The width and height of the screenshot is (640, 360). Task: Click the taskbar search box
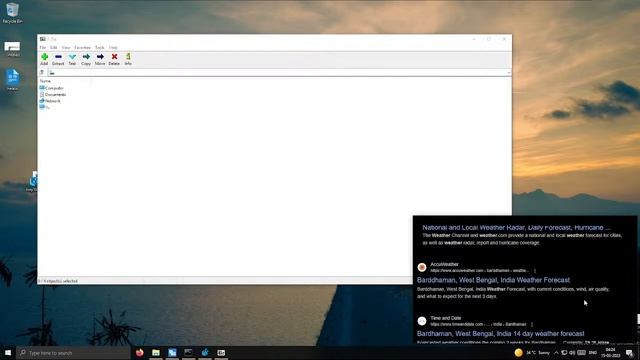pyautogui.click(x=73, y=353)
